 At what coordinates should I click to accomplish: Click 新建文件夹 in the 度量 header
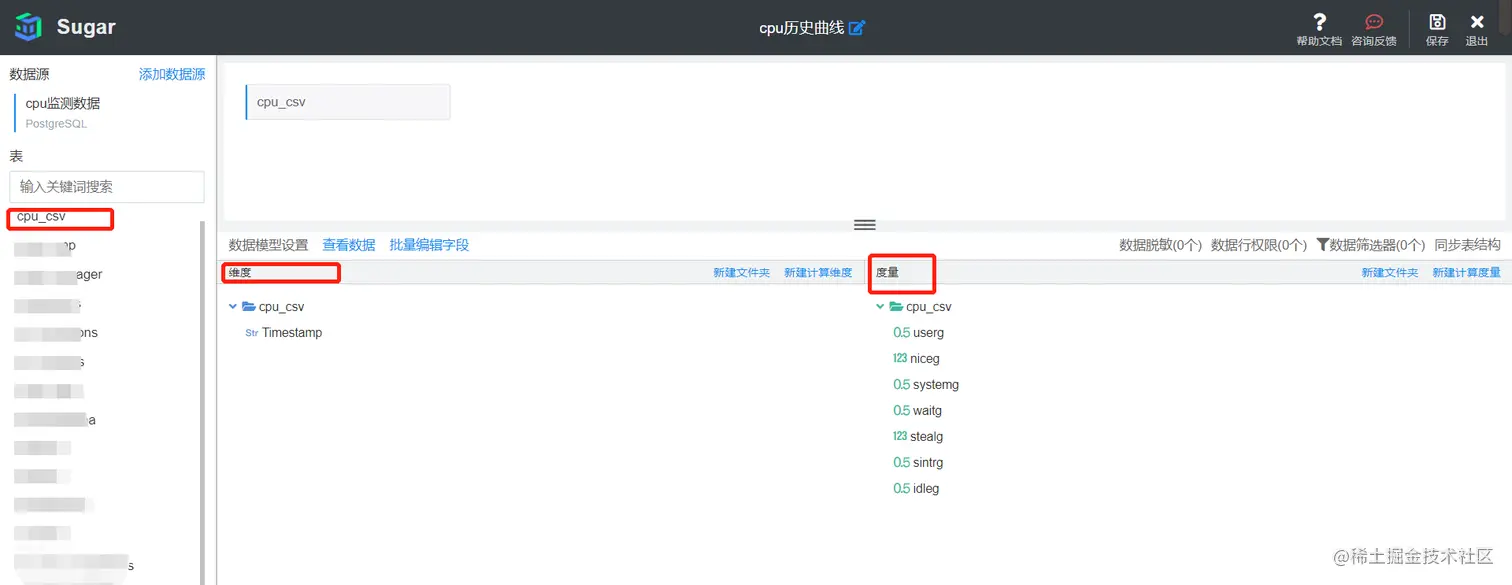point(1389,273)
